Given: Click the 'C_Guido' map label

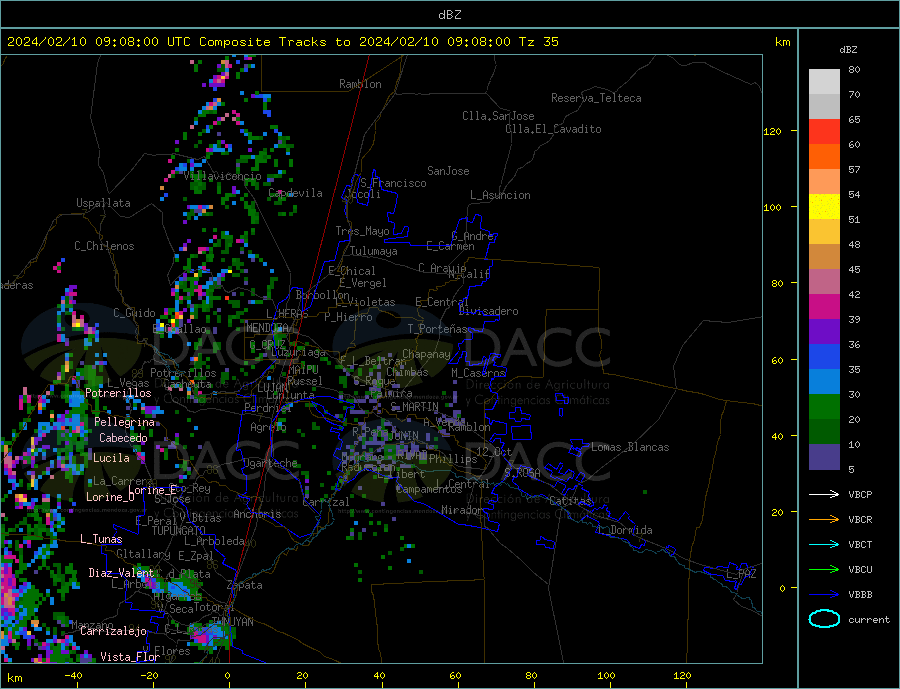Looking at the screenshot, I should point(134,313).
